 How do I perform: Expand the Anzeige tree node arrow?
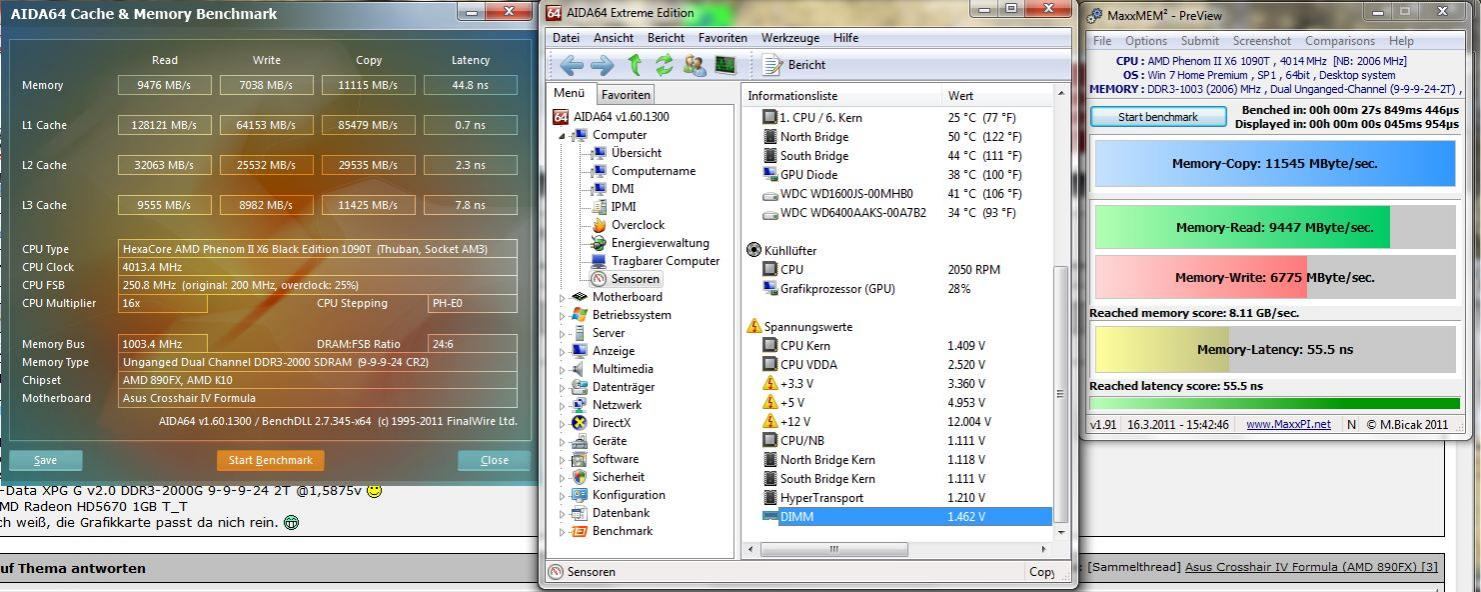pos(562,351)
